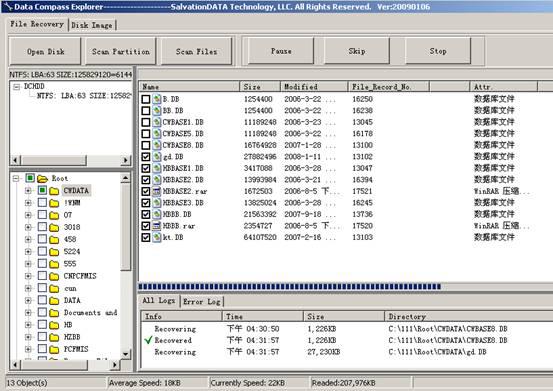Switch to the File Recovery tab
Screen dimensions: 553x391
tap(37, 24)
